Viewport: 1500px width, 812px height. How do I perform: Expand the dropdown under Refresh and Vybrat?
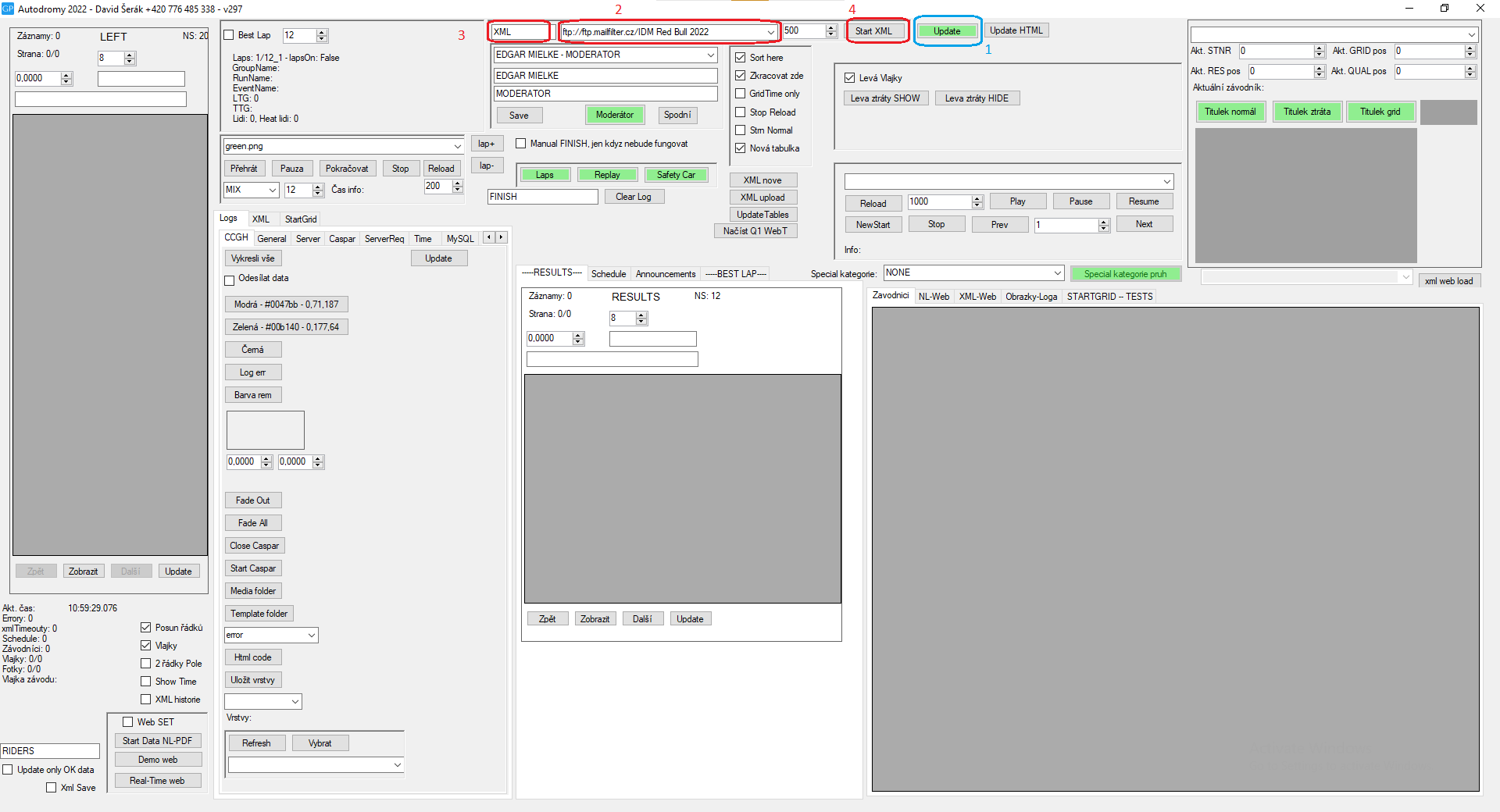[397, 764]
